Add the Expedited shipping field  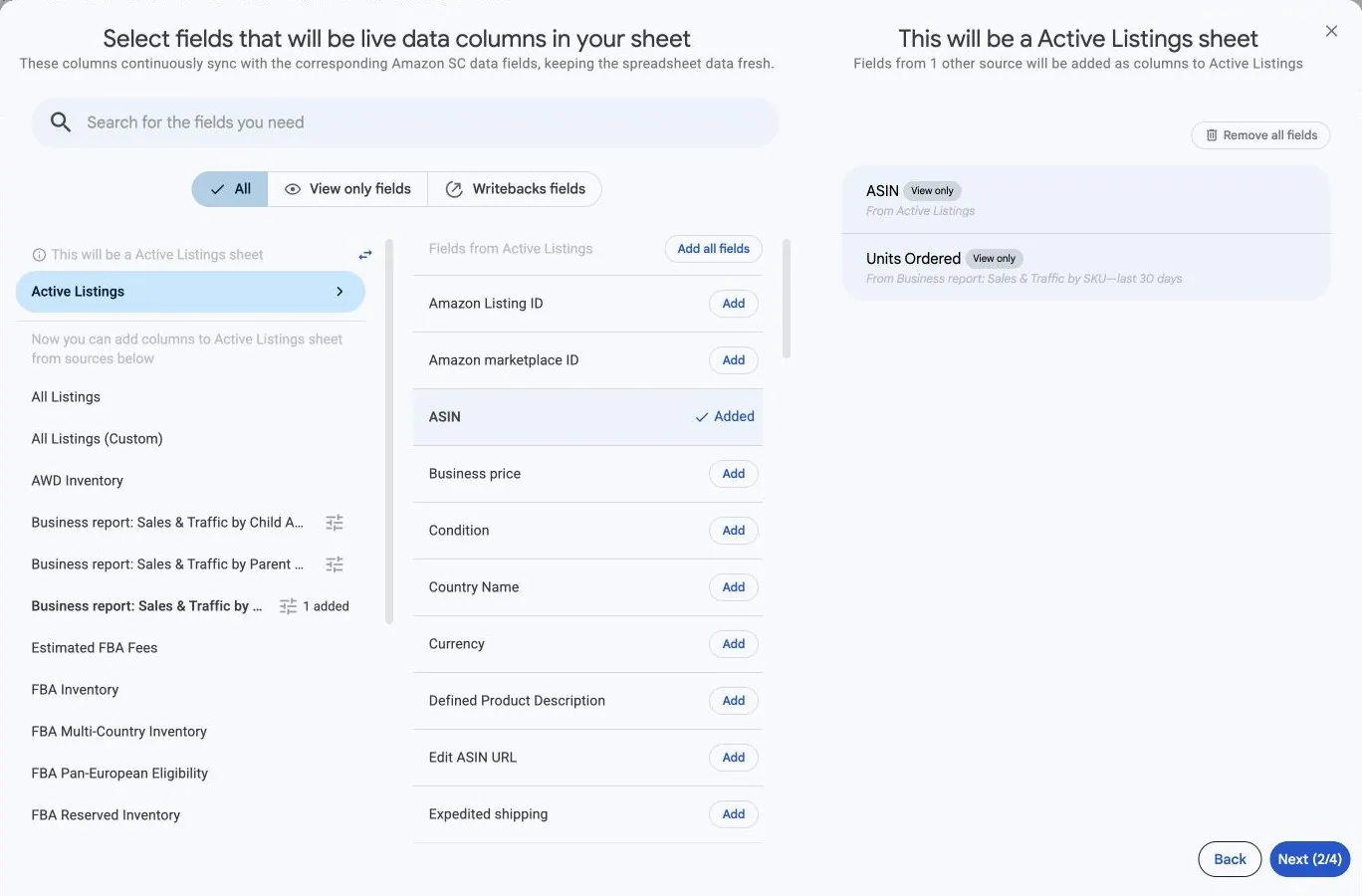[x=734, y=814]
